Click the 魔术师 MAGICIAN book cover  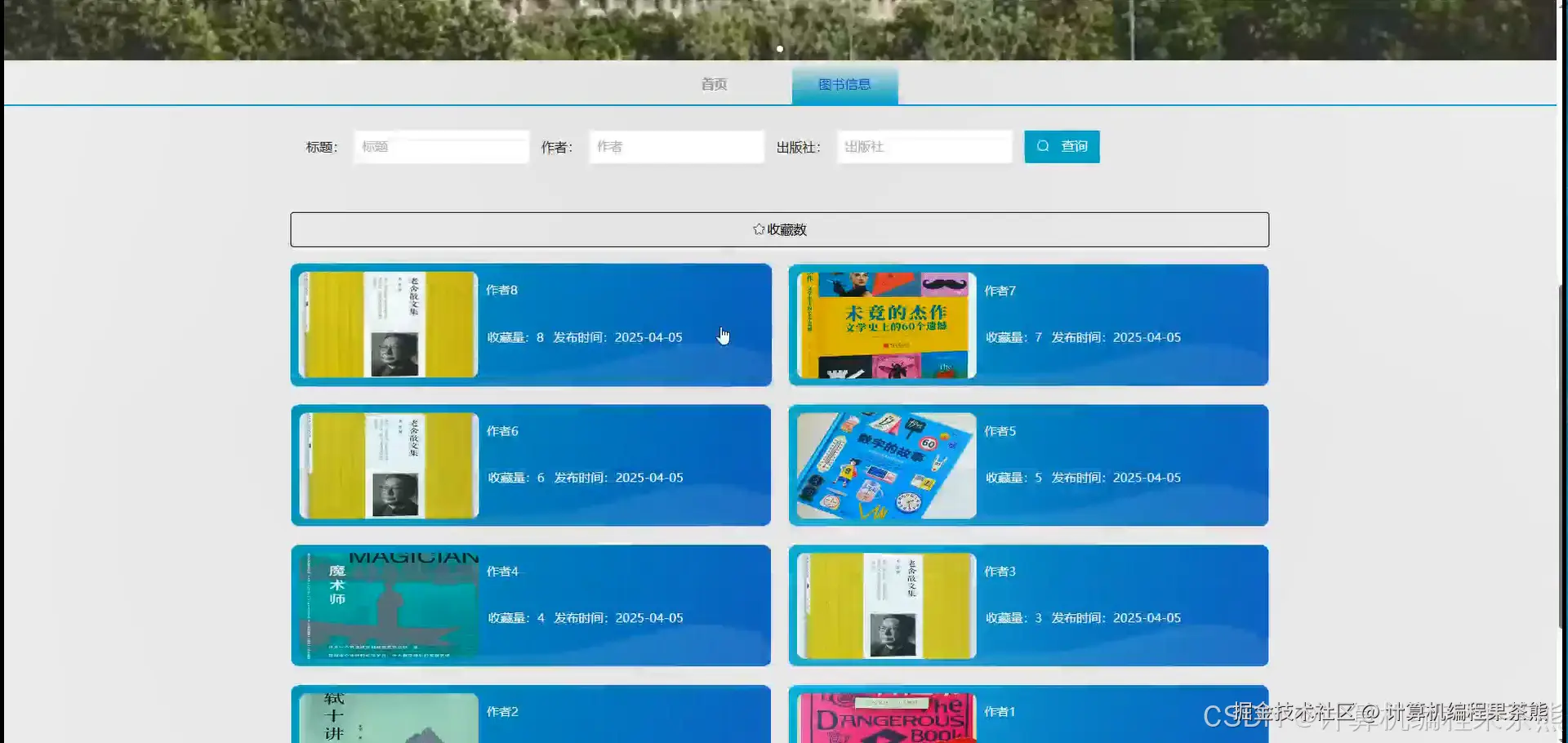coord(386,605)
